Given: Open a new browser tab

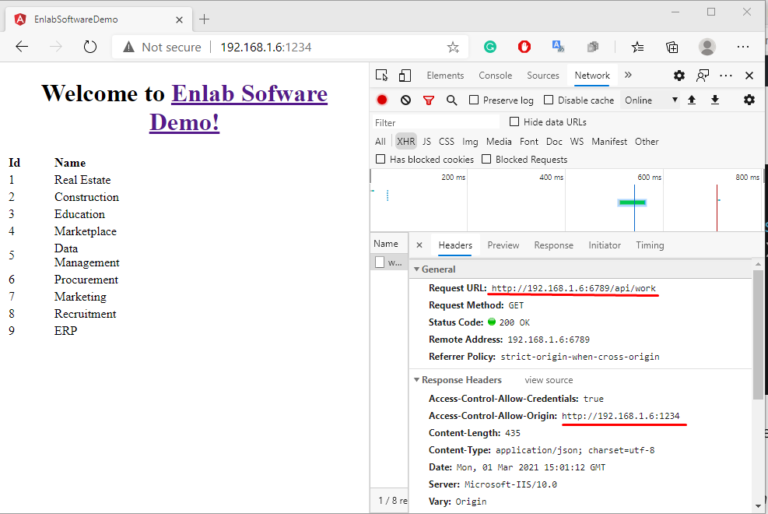Looking at the screenshot, I should point(204,19).
